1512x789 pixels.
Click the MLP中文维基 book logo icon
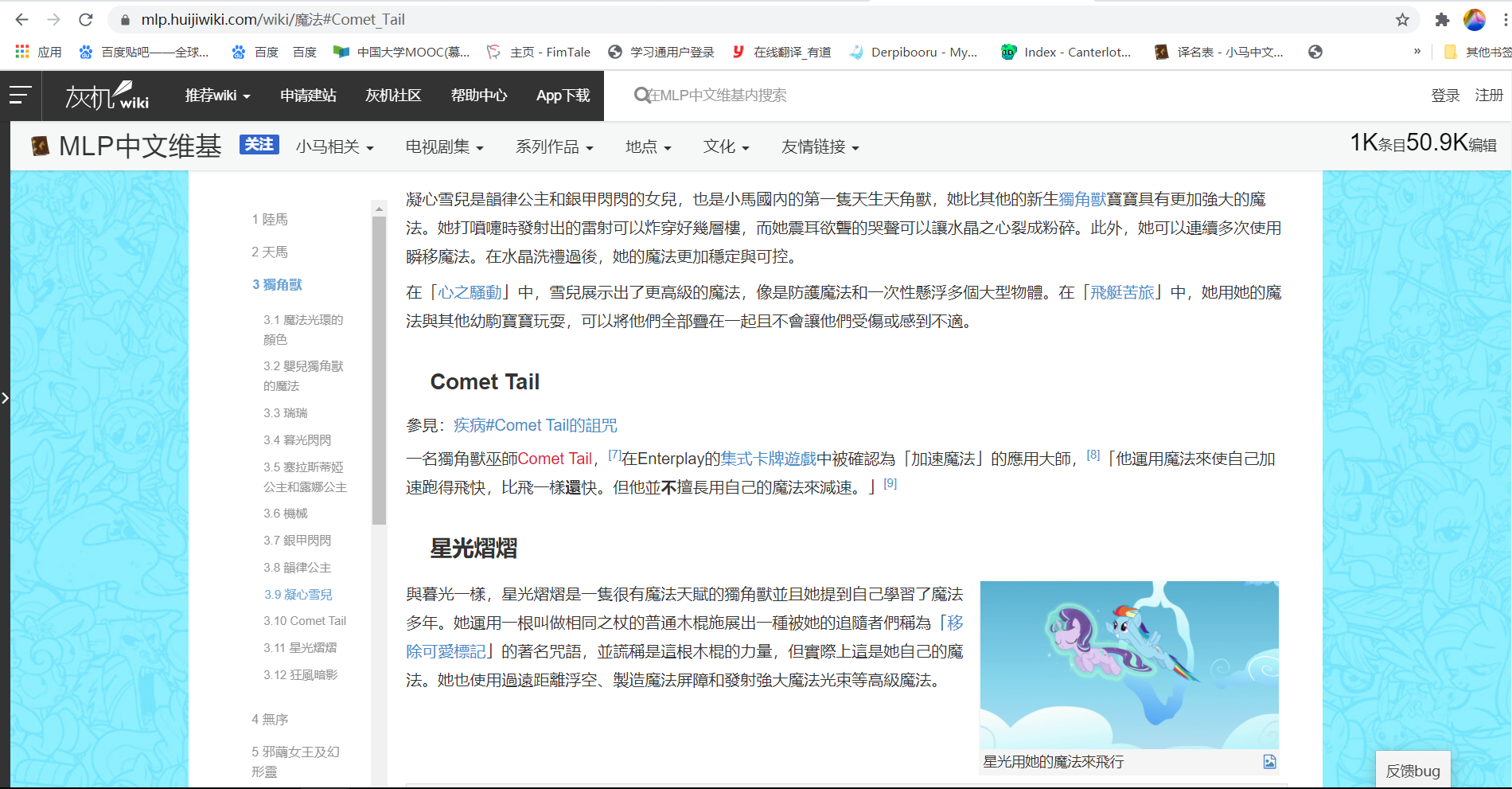tap(40, 146)
